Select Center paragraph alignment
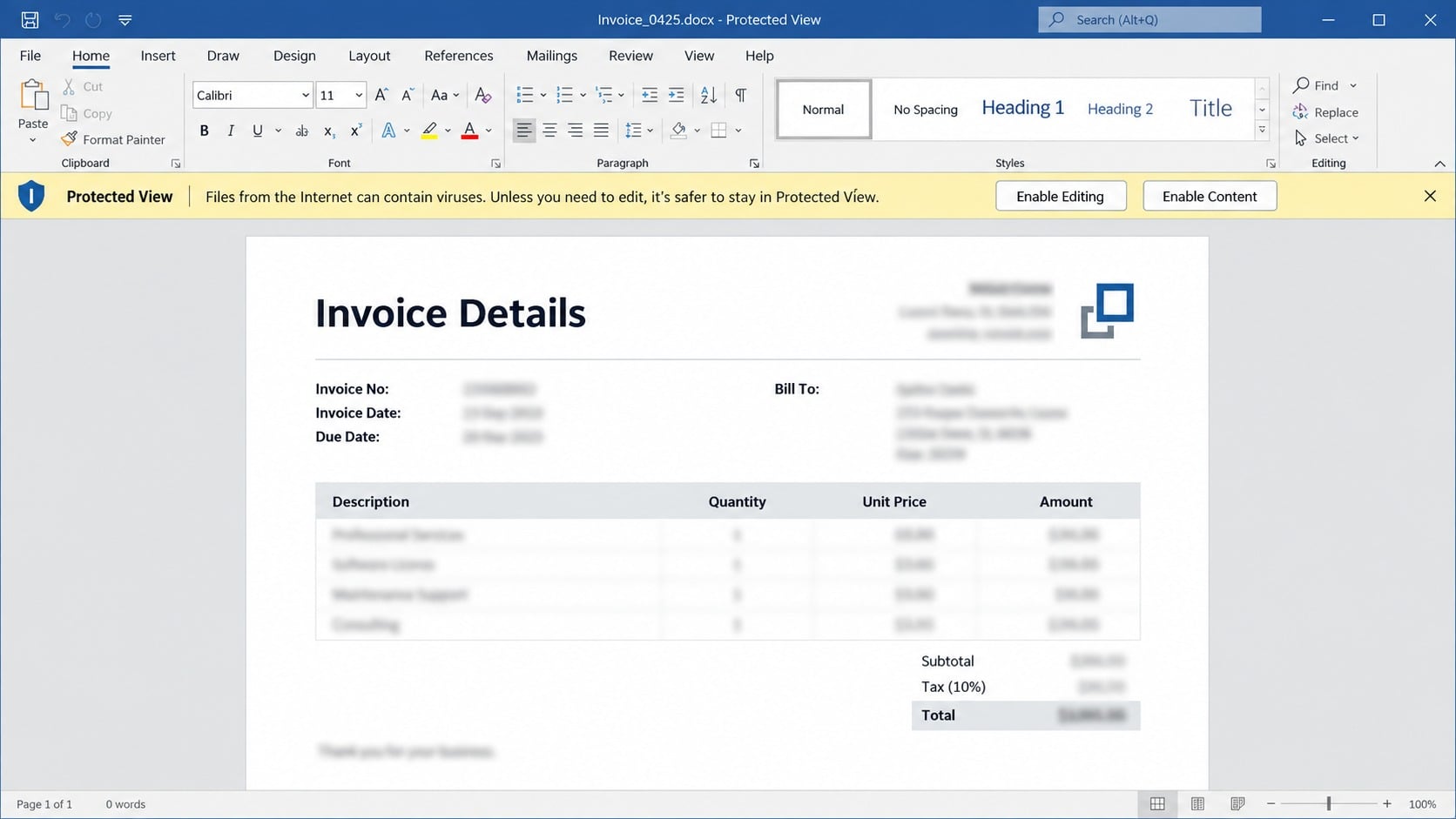Screen dimensions: 1456x819 click(x=549, y=131)
